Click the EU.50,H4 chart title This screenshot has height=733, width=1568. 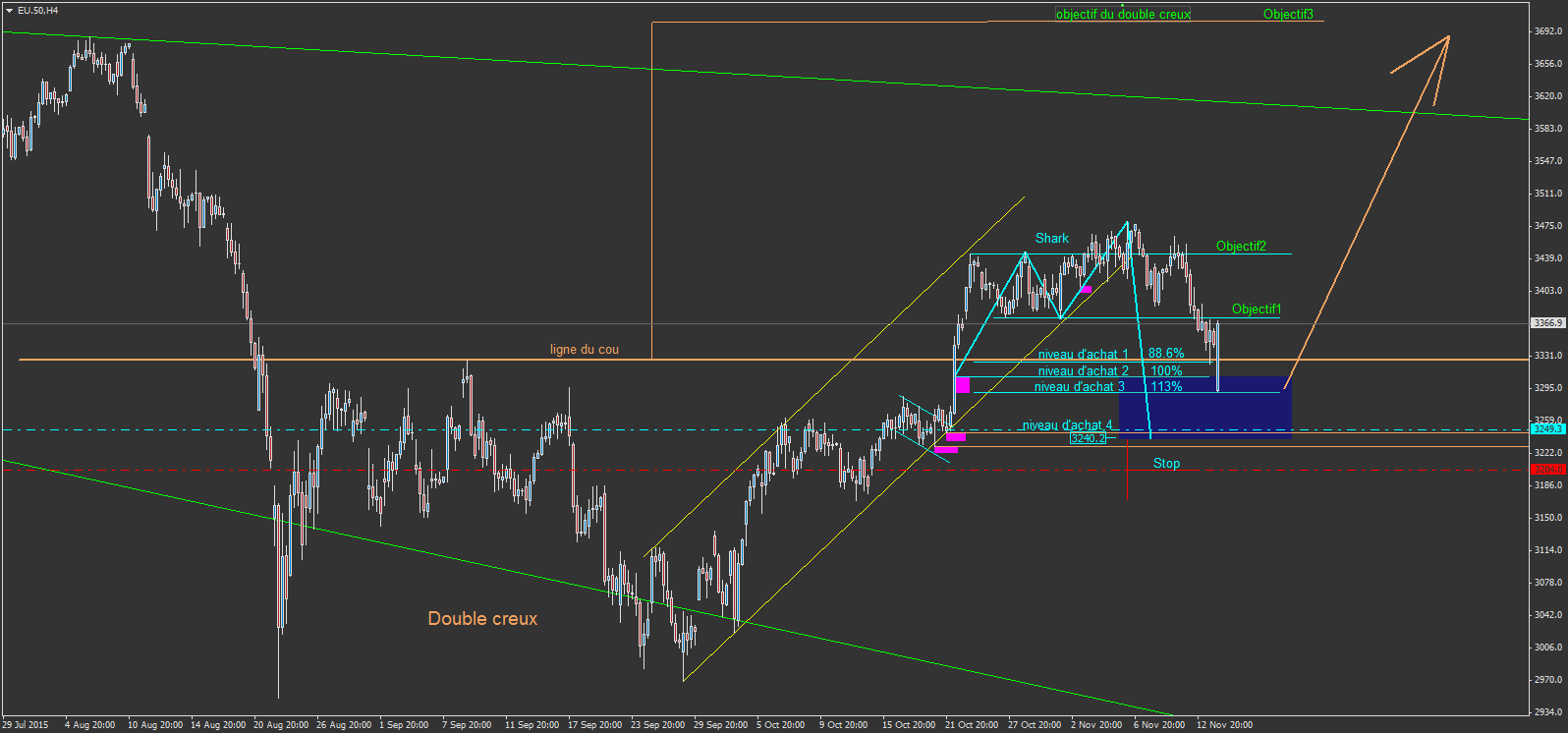(x=37, y=10)
